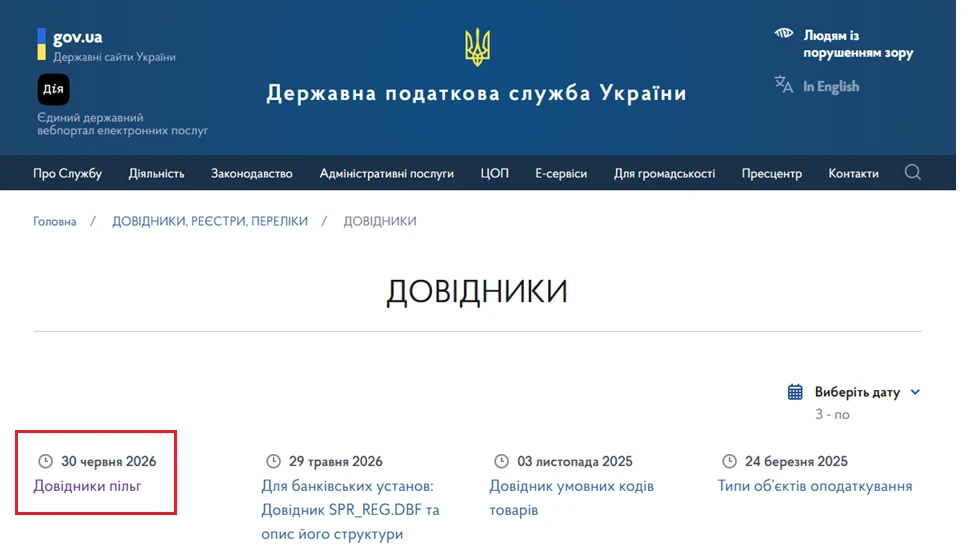Open Адміністративні послуги menu
Viewport: 975px width, 560px height.
386,173
